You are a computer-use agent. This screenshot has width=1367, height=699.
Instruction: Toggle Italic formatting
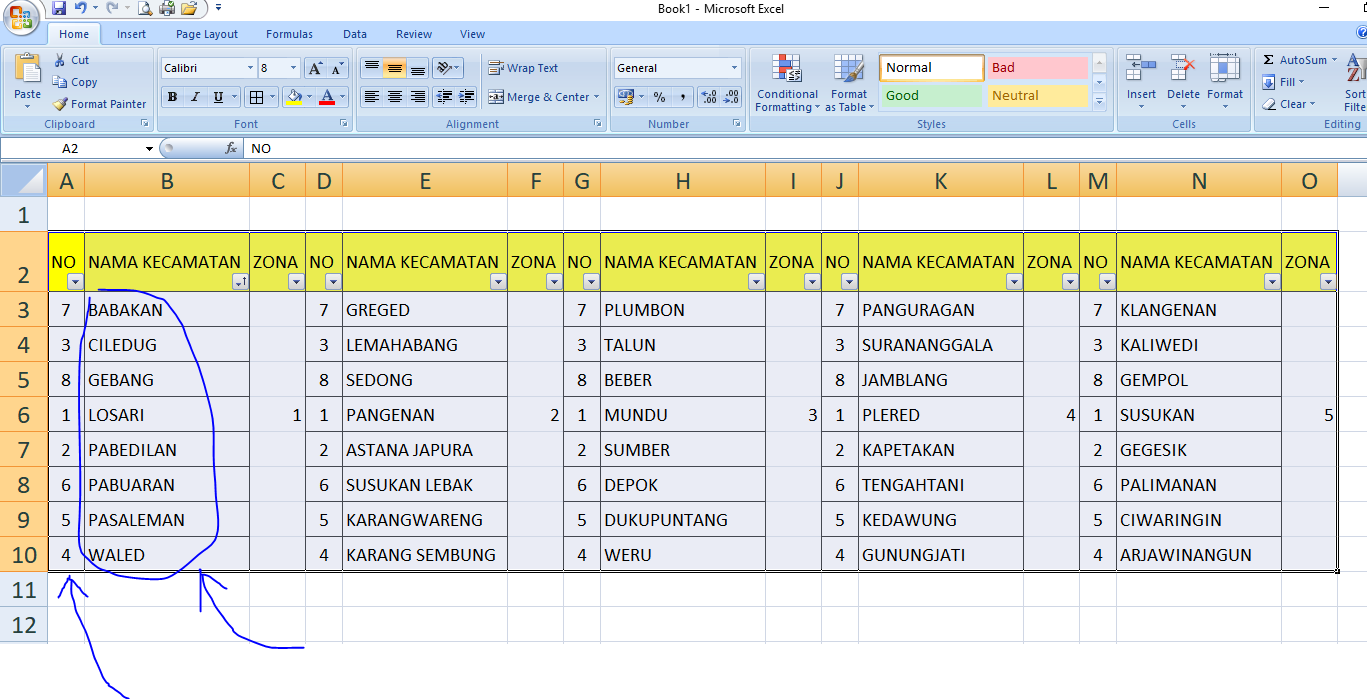(x=194, y=97)
